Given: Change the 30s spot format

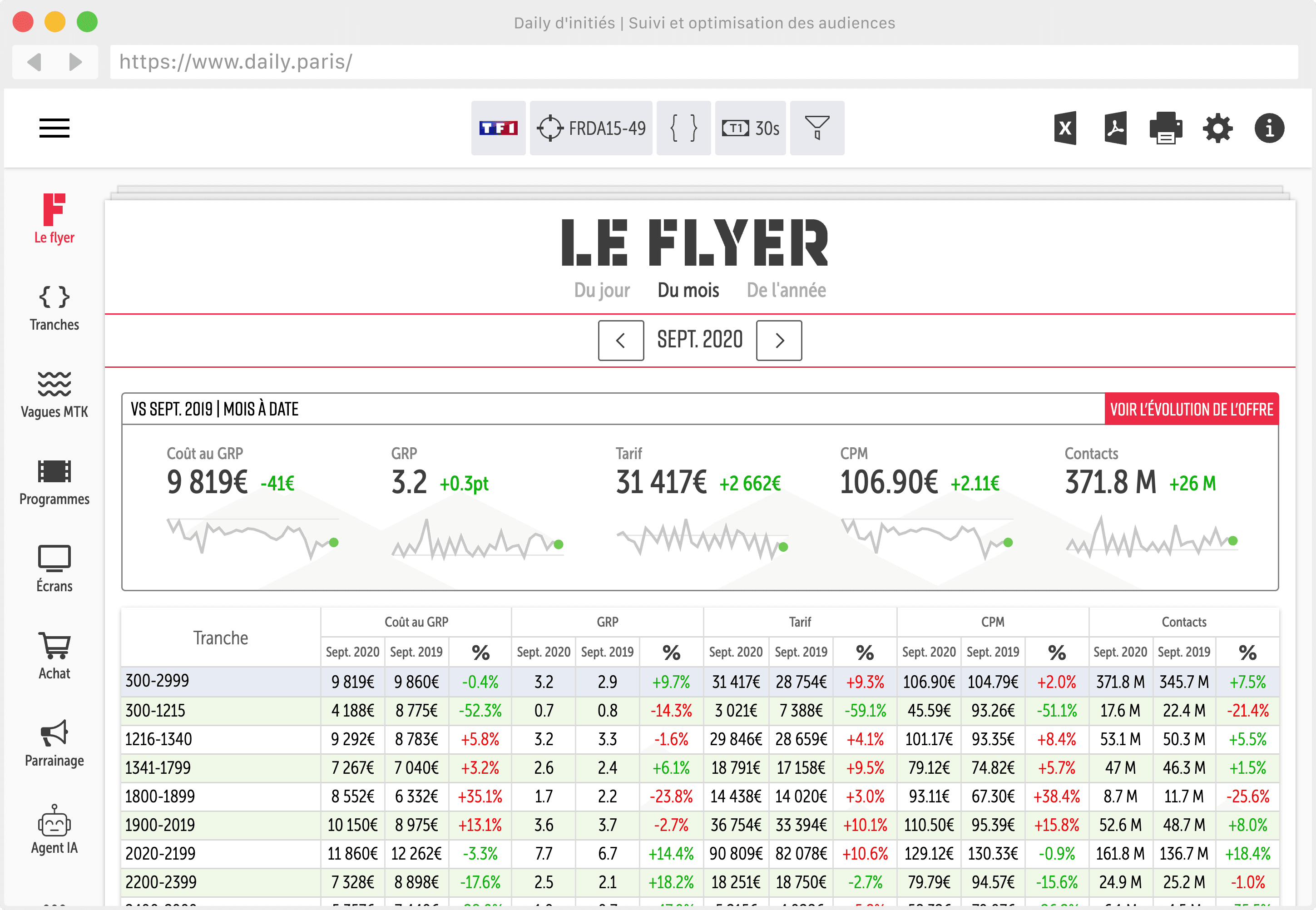Looking at the screenshot, I should tap(750, 129).
